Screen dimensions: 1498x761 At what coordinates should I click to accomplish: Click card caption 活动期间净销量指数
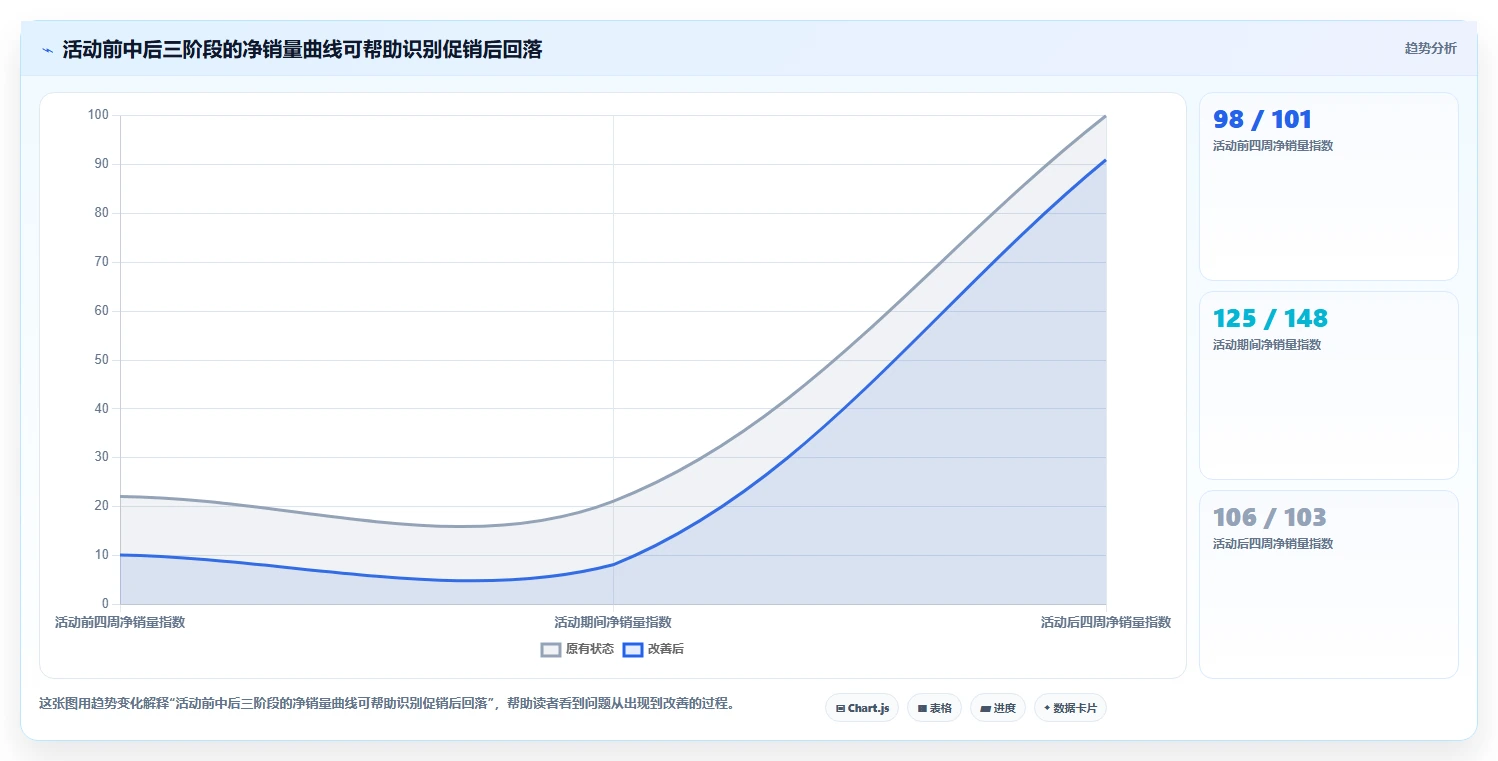[x=1267, y=345]
